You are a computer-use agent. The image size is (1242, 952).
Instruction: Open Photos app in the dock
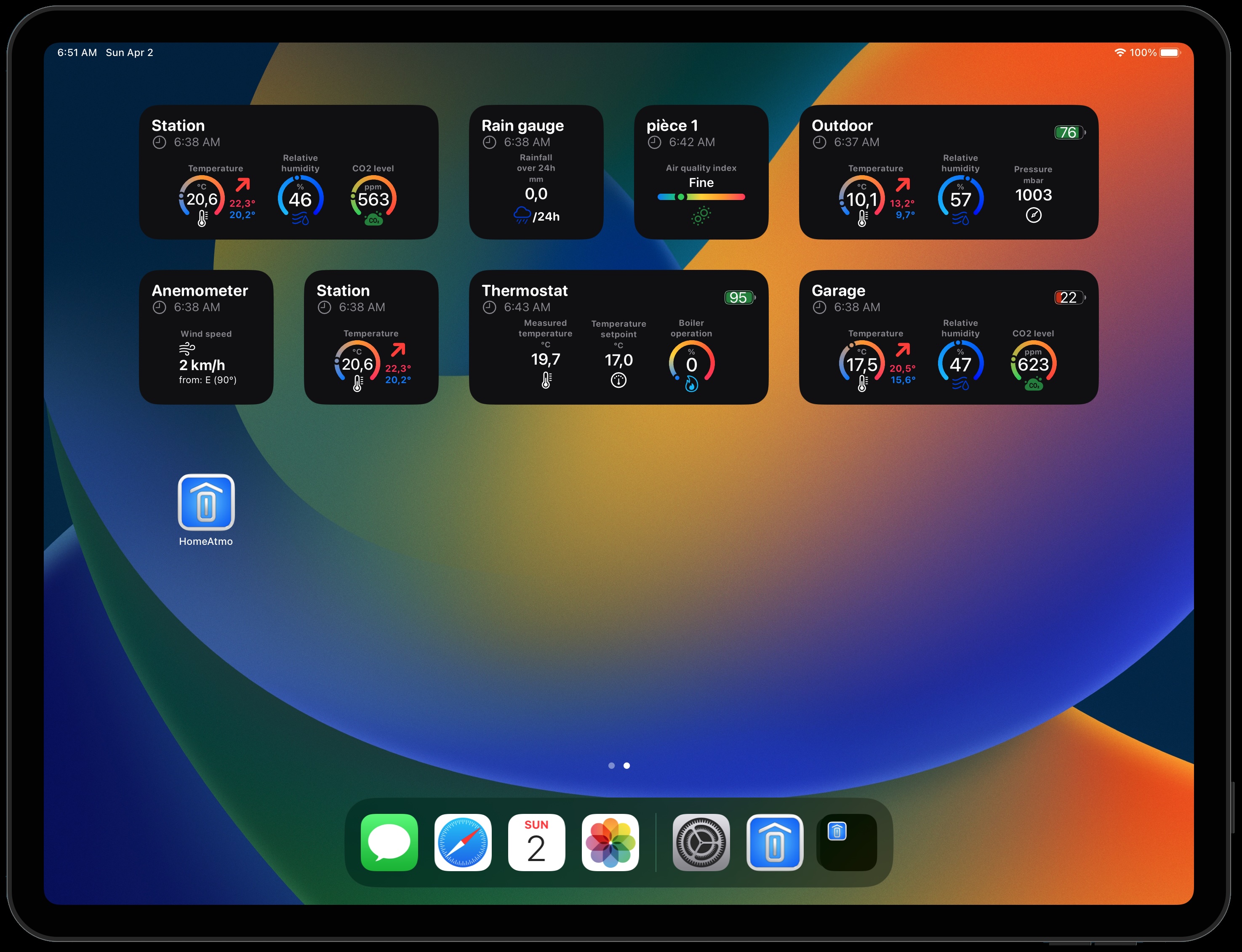pos(610,843)
